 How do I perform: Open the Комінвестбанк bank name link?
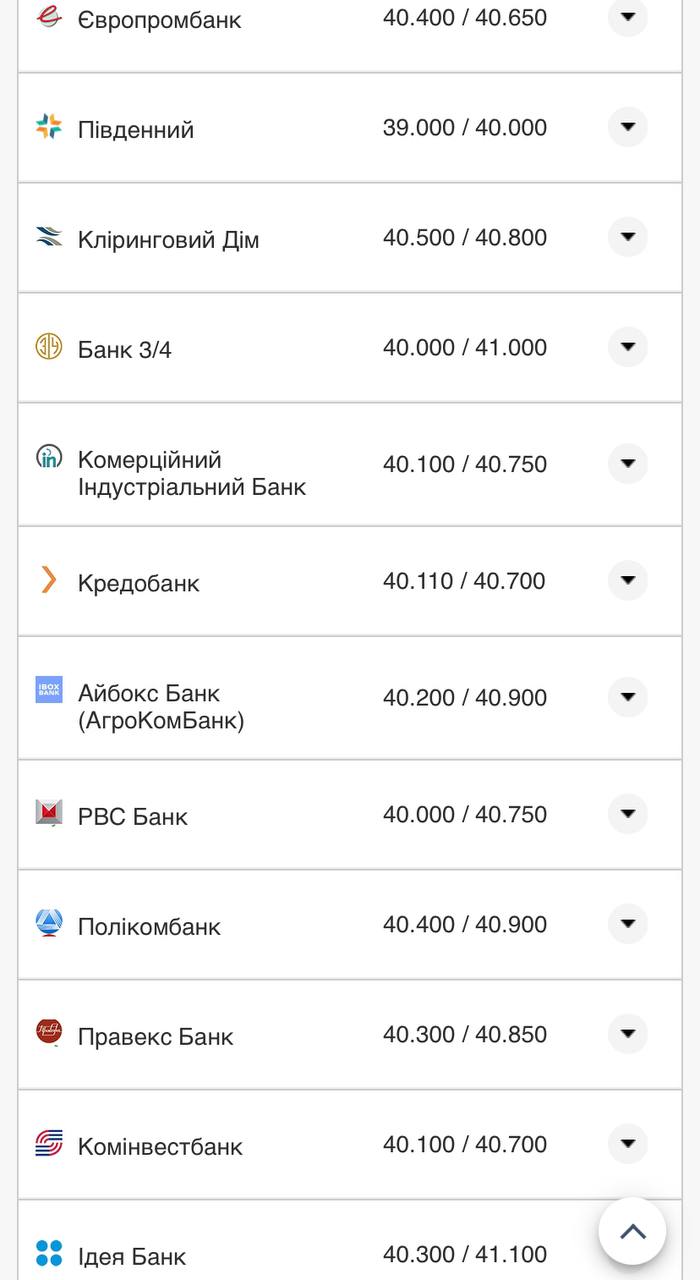pyautogui.click(x=160, y=1147)
